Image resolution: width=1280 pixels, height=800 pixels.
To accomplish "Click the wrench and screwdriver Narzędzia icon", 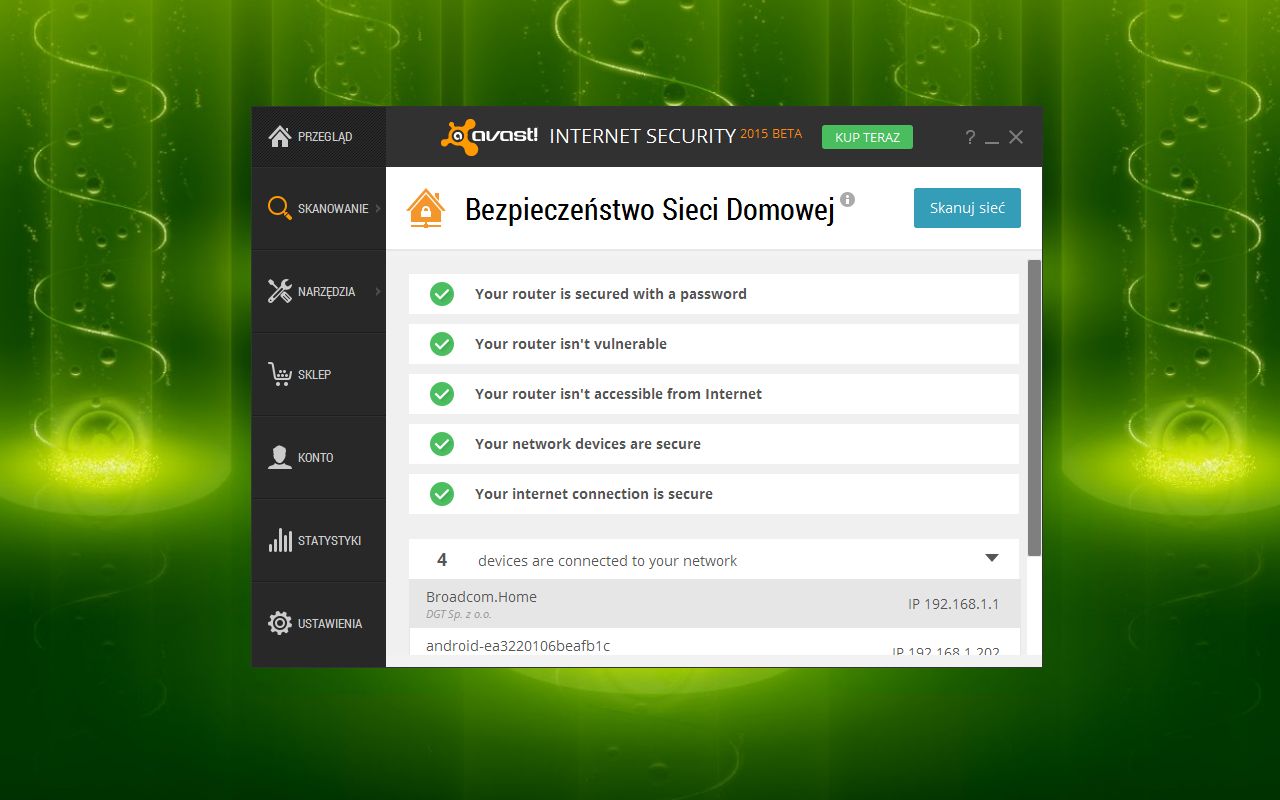I will tap(280, 291).
